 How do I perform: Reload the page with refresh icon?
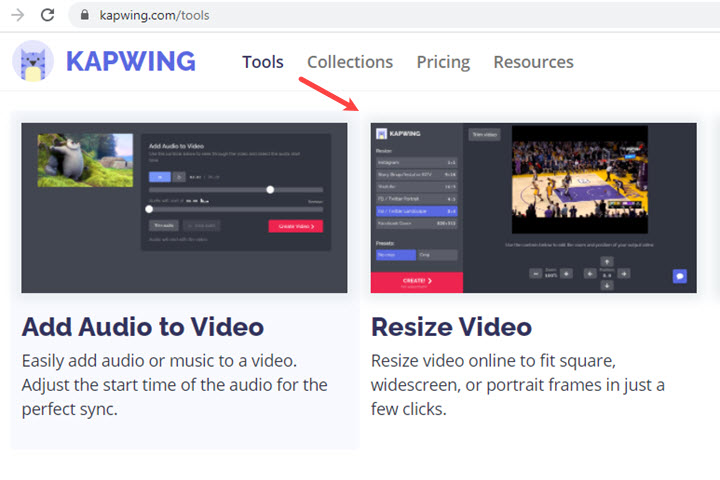pos(47,15)
